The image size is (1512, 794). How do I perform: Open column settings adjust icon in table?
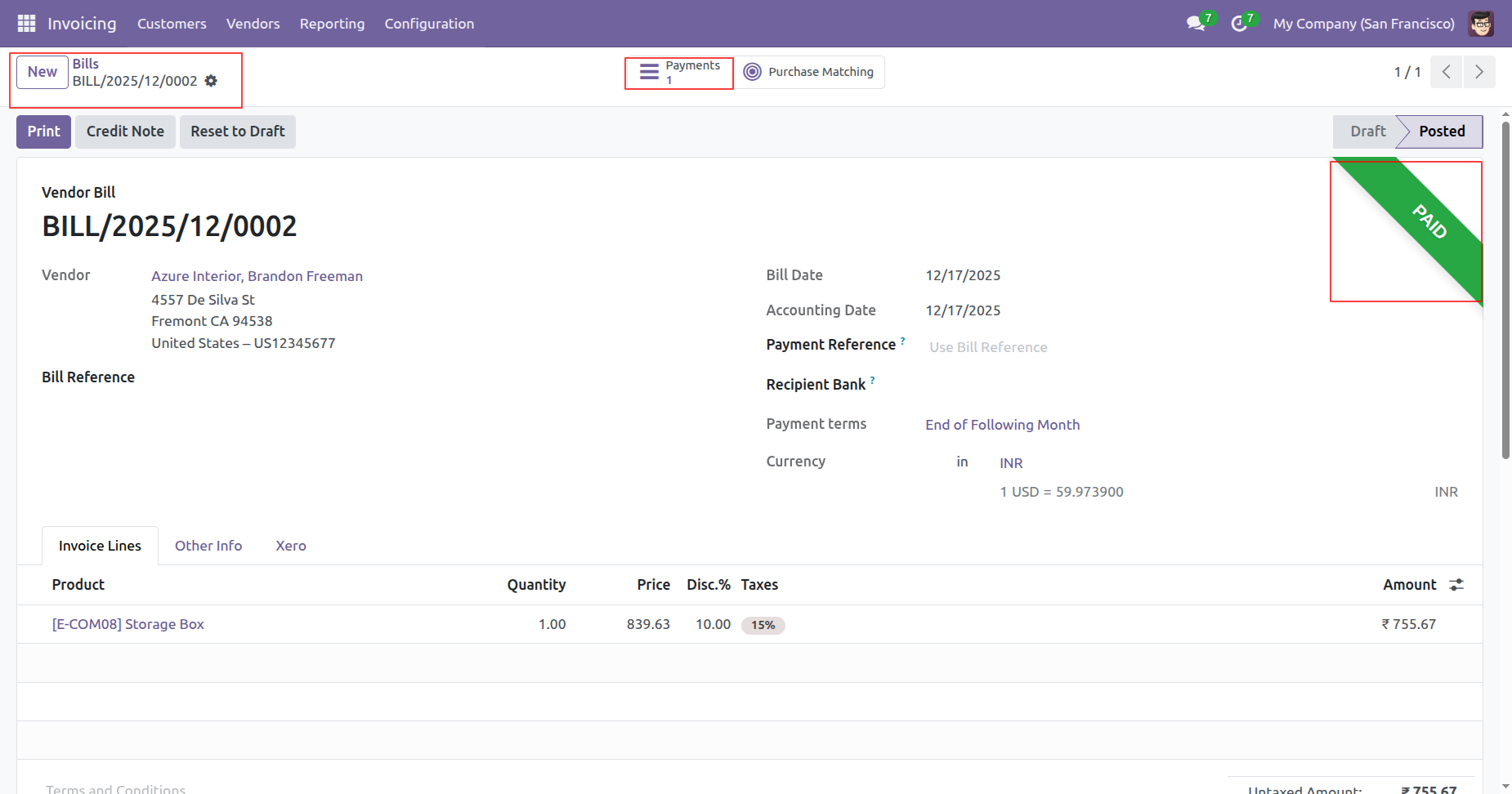click(1456, 585)
